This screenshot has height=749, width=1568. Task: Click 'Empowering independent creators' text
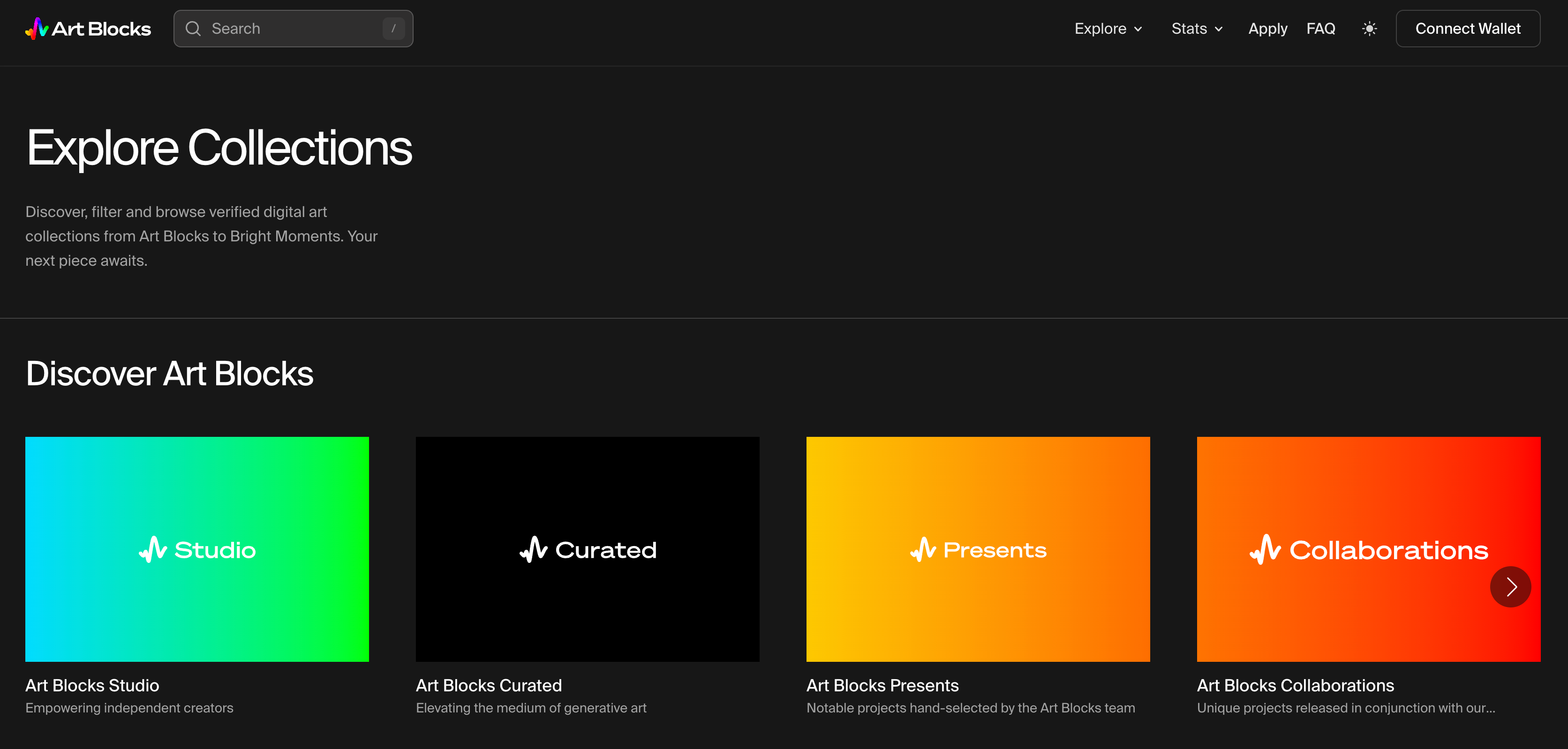tap(130, 708)
